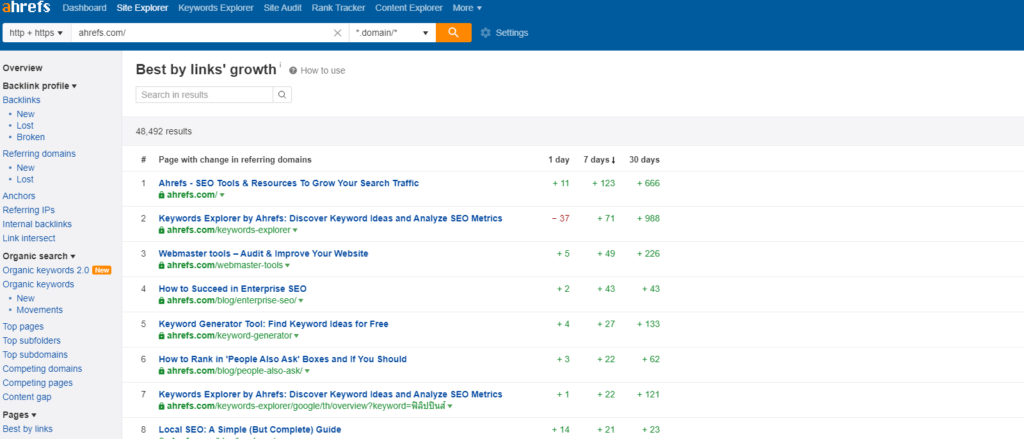Open Backlinks in the sidebar
The image size is (1024, 439).
22,100
